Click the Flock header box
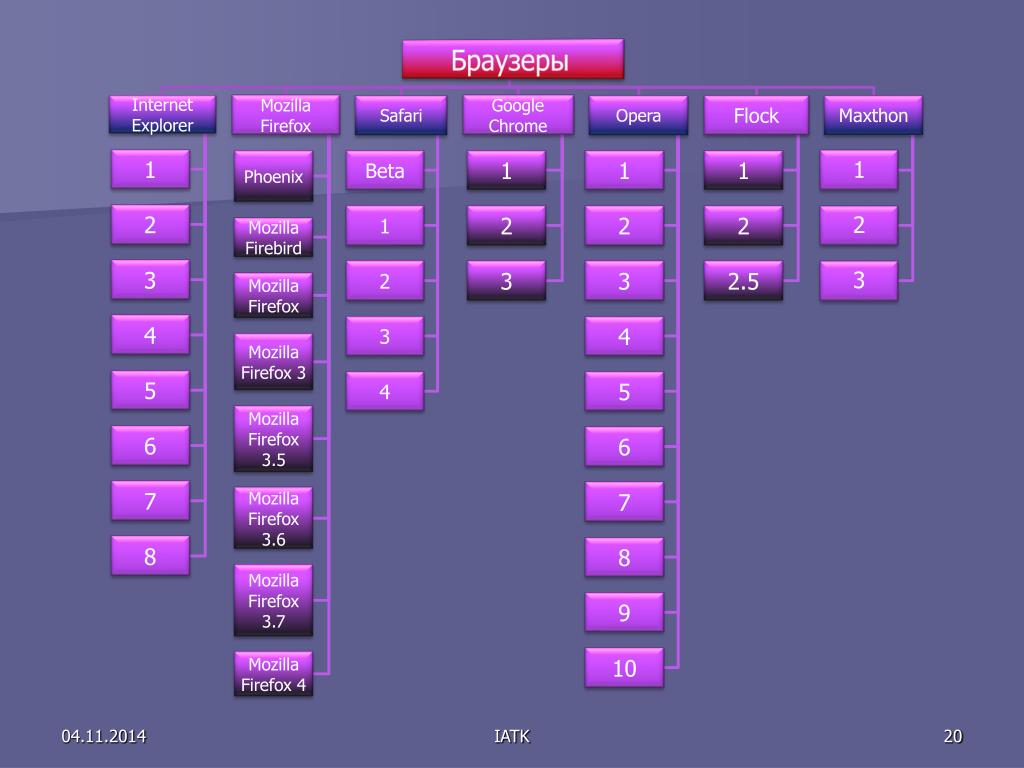 click(756, 116)
